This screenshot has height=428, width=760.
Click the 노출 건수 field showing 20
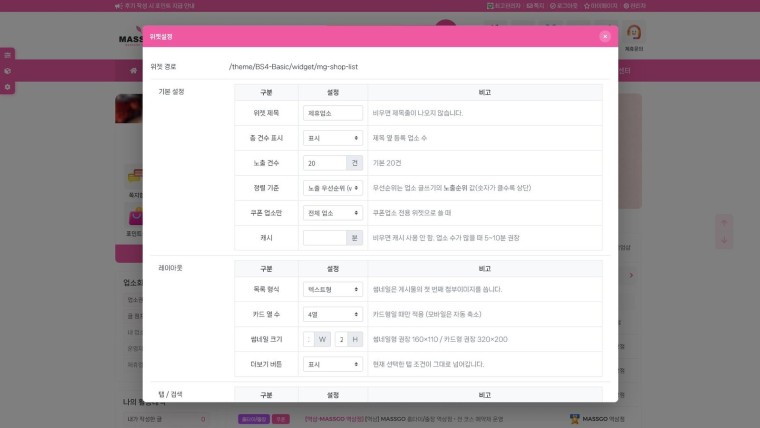point(325,163)
